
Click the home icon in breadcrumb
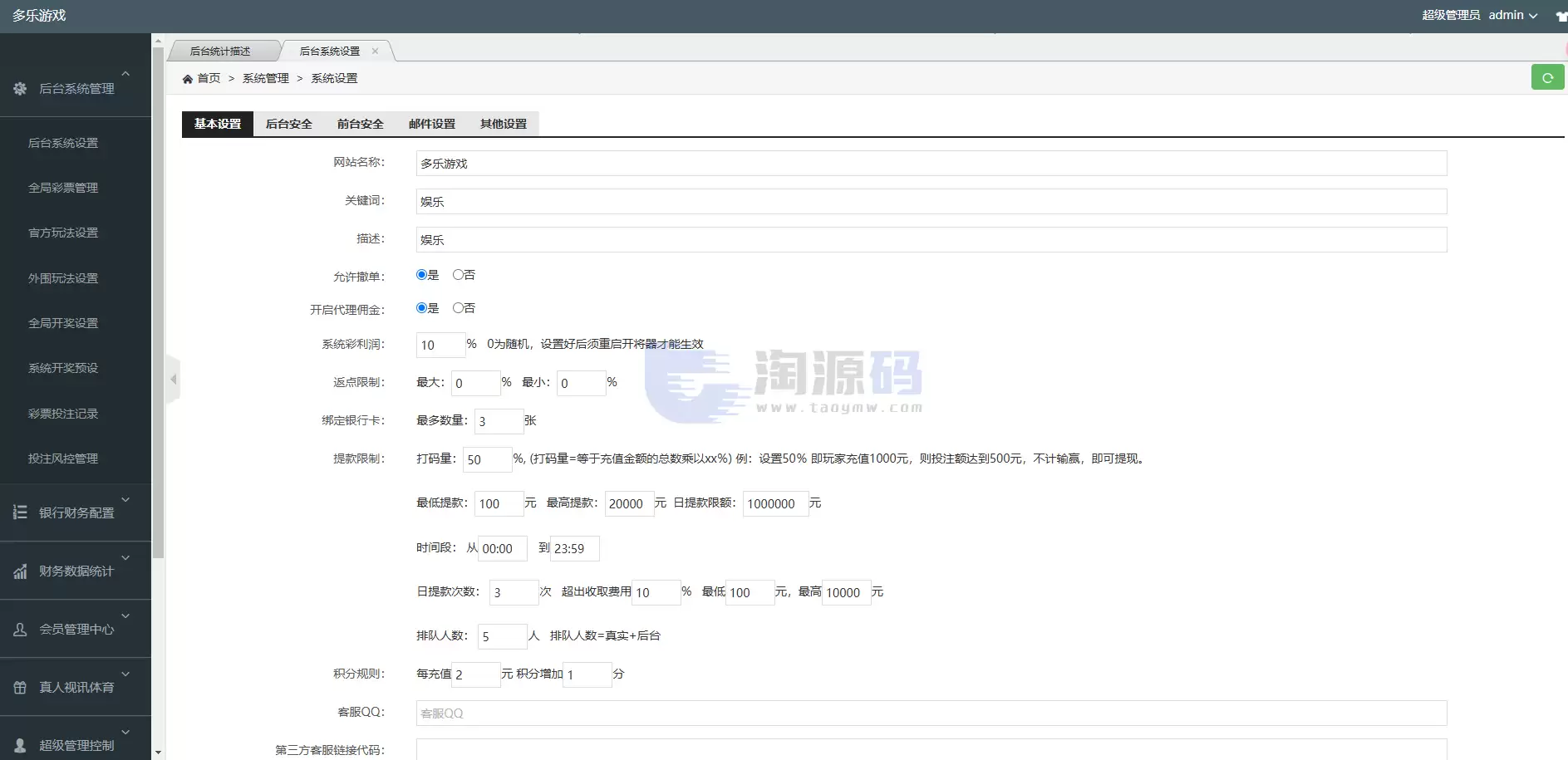click(188, 78)
